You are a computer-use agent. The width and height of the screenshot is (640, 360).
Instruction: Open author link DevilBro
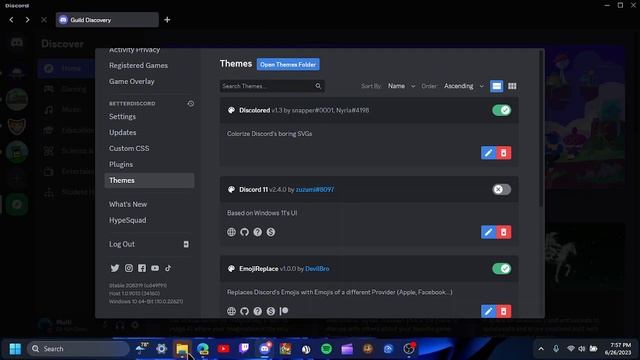pyautogui.click(x=317, y=269)
